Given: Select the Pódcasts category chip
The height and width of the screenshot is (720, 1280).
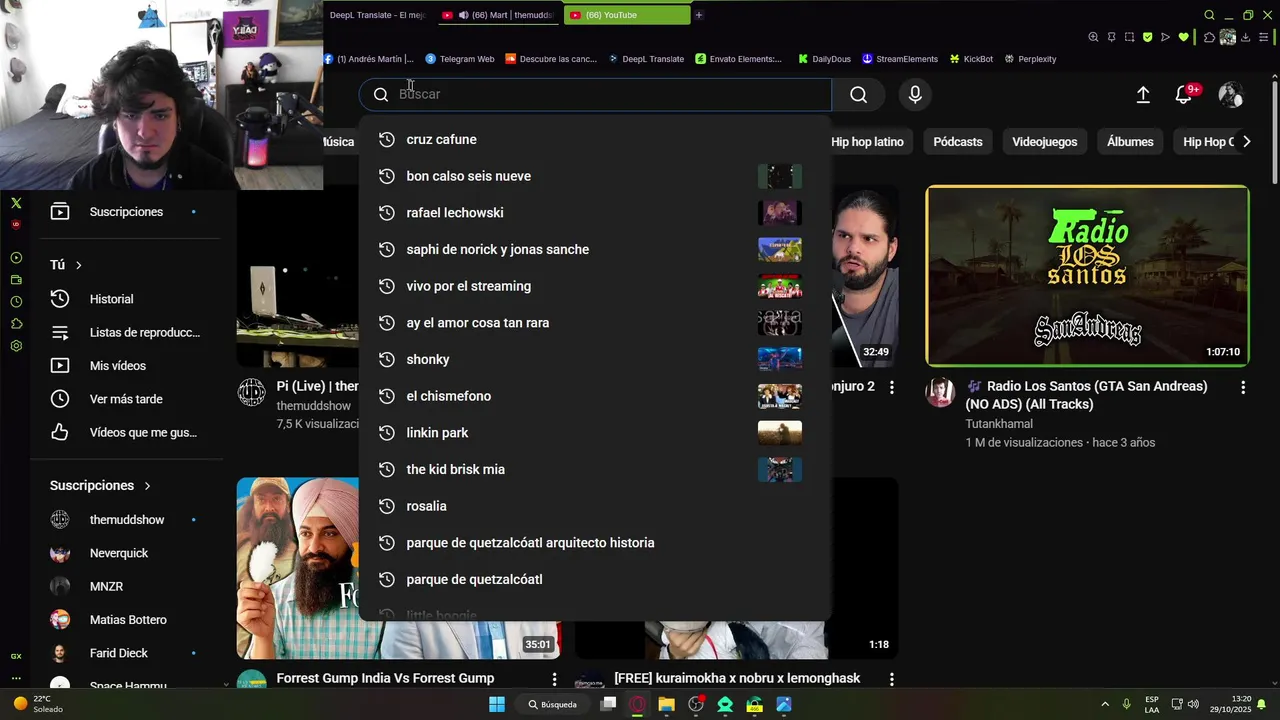Looking at the screenshot, I should click(958, 142).
